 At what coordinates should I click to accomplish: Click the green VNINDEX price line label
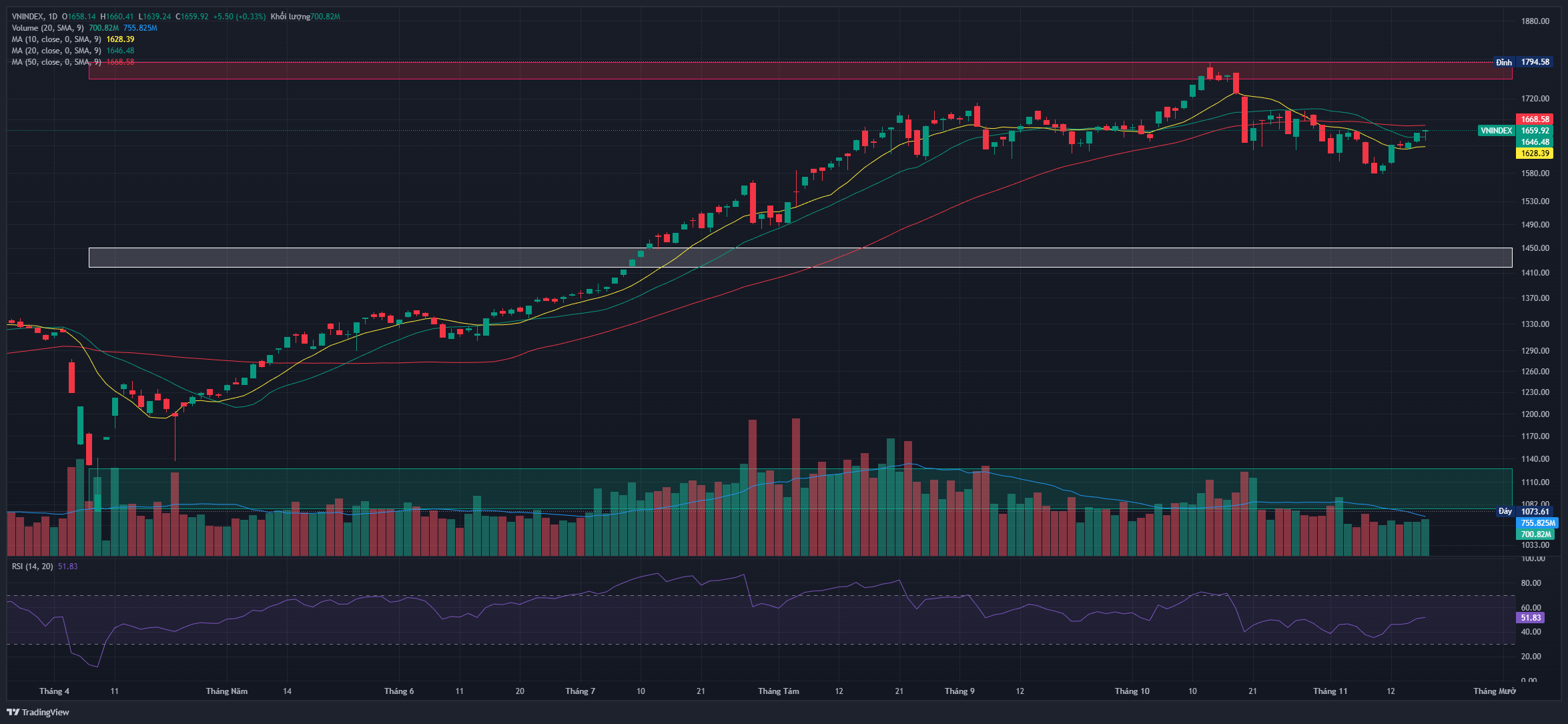click(x=1497, y=131)
